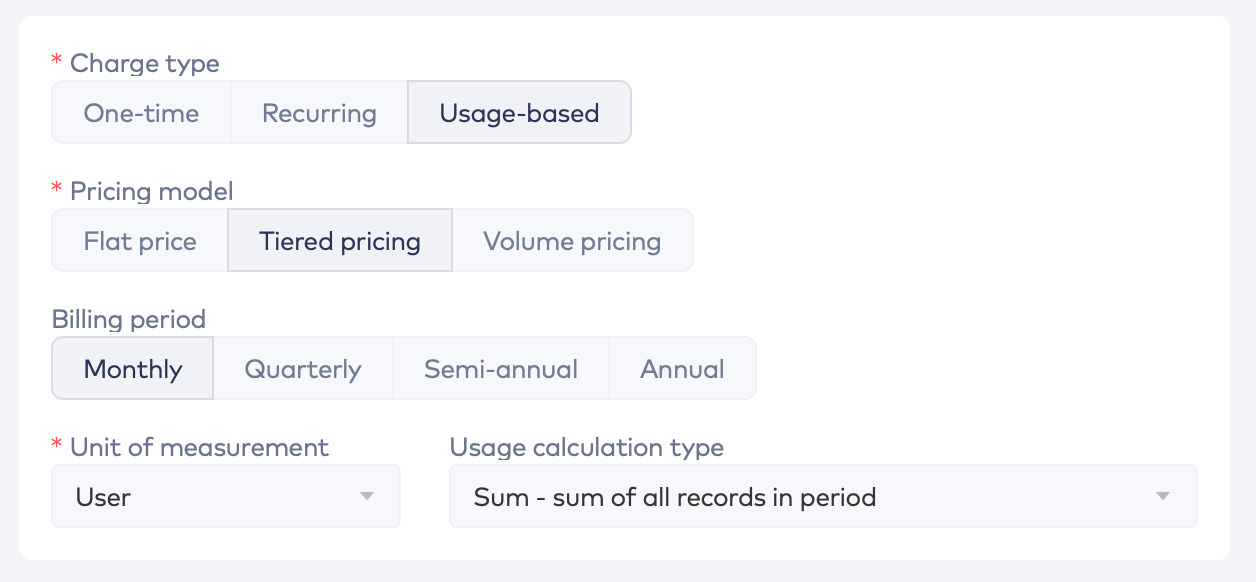Click the Billing period field label
The image size is (1256, 582).
(x=129, y=319)
